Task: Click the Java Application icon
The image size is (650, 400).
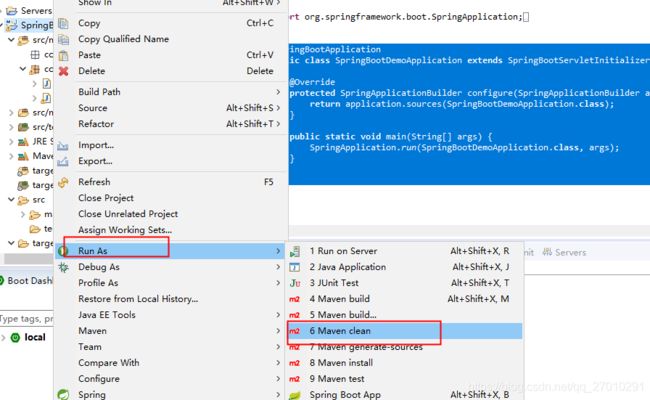Action: pyautogui.click(x=295, y=267)
